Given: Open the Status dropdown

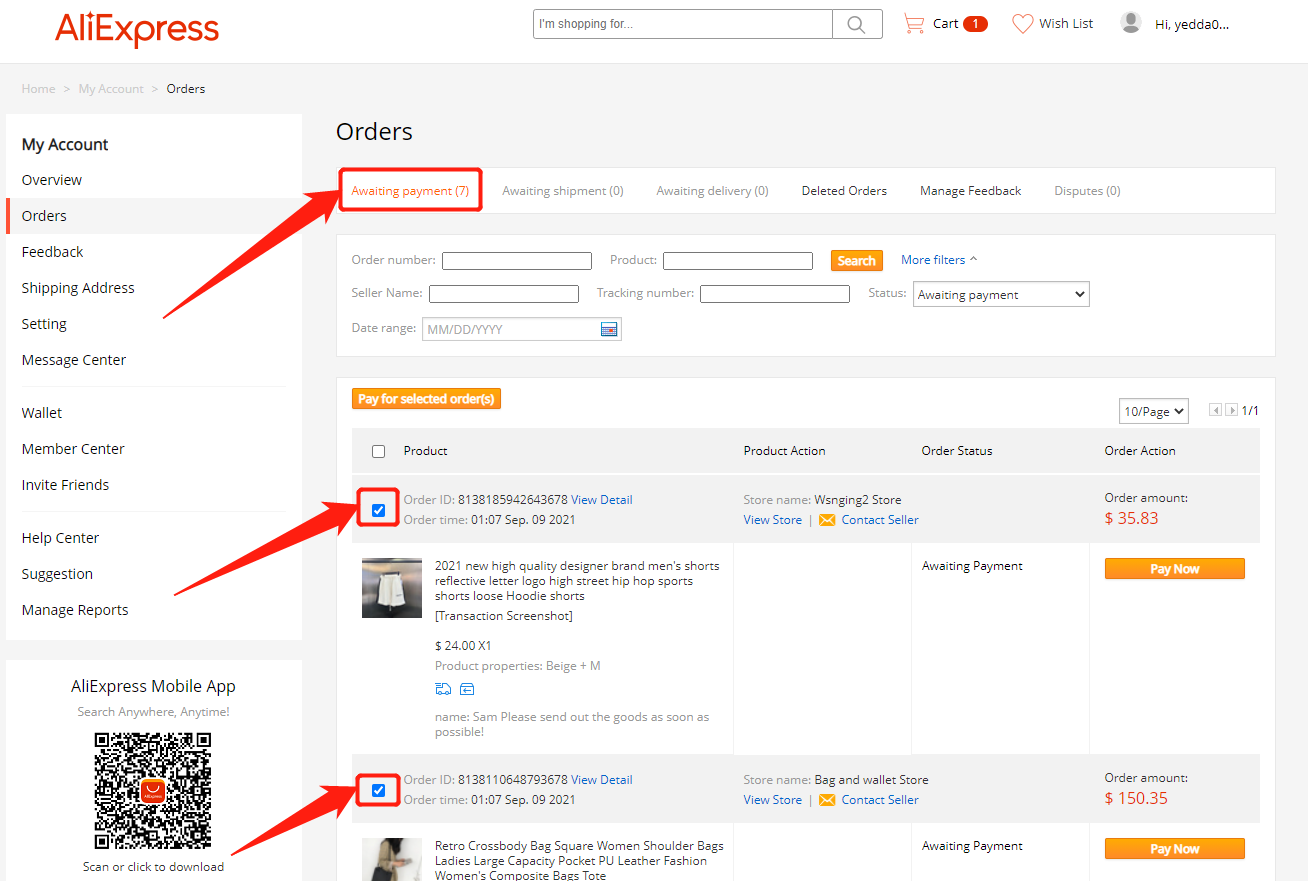Looking at the screenshot, I should click(x=1001, y=294).
